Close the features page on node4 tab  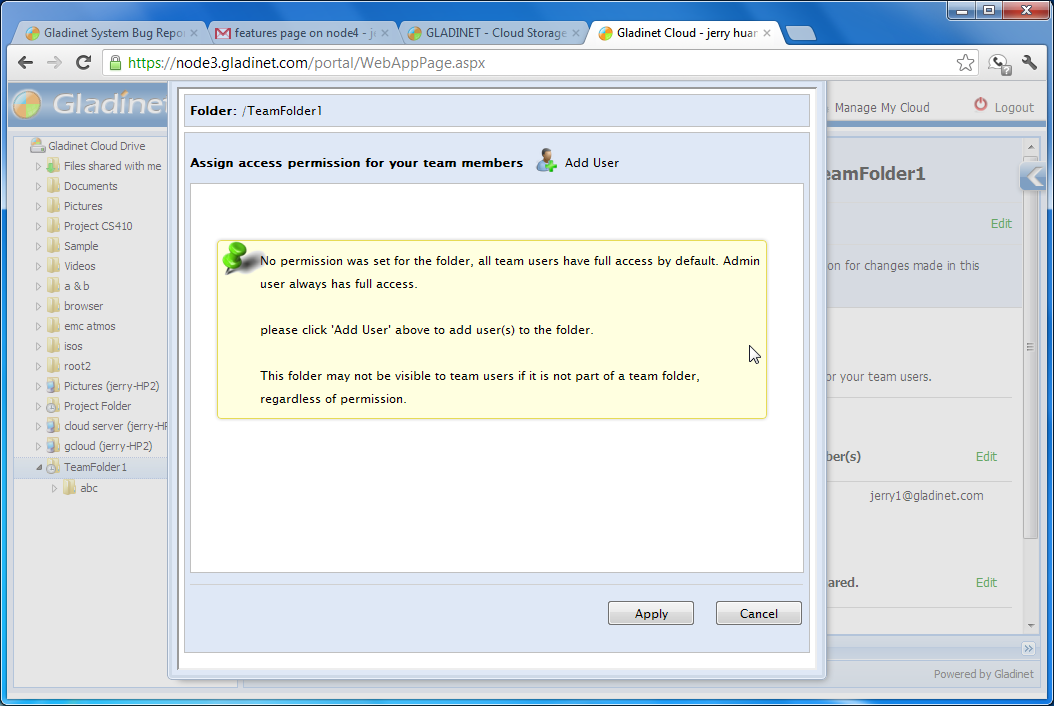tap(384, 33)
